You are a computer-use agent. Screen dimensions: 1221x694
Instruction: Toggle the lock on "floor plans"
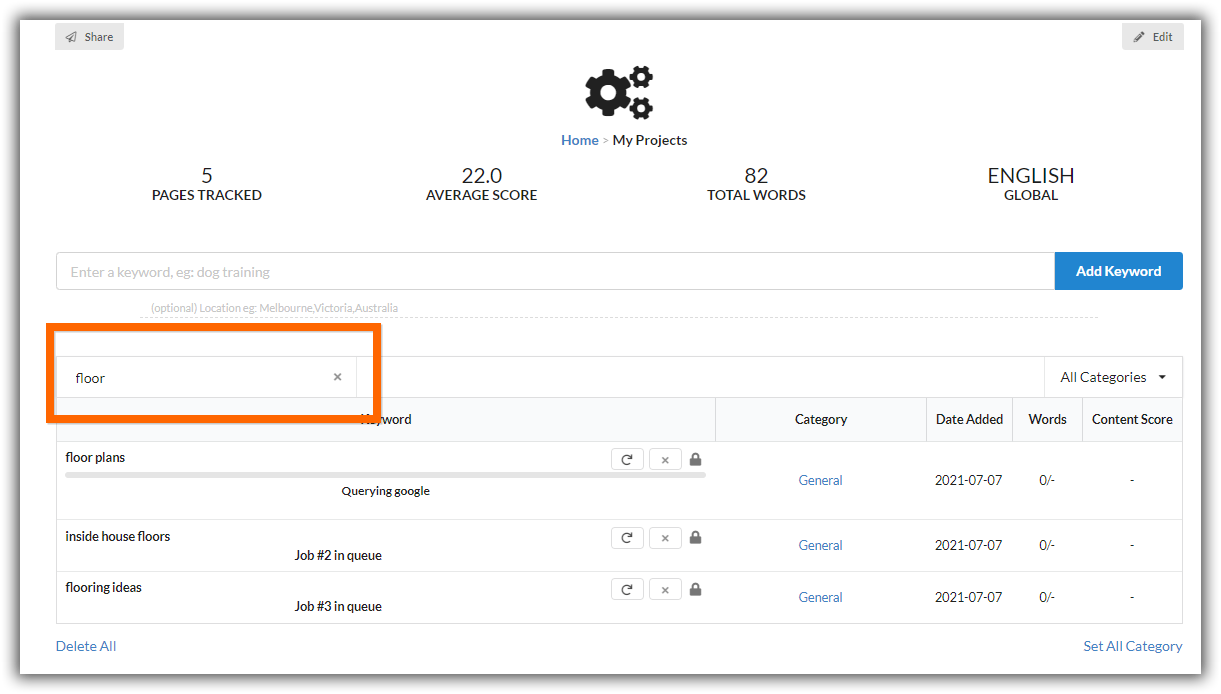[695, 458]
